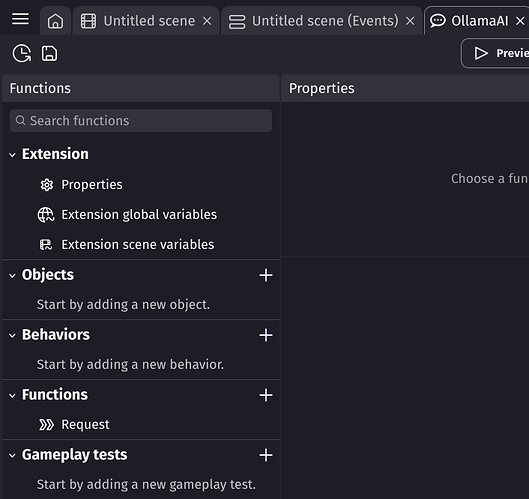Screen dimensions: 529x499
Task: Collapse the Behaviors section
Action: [12, 336]
